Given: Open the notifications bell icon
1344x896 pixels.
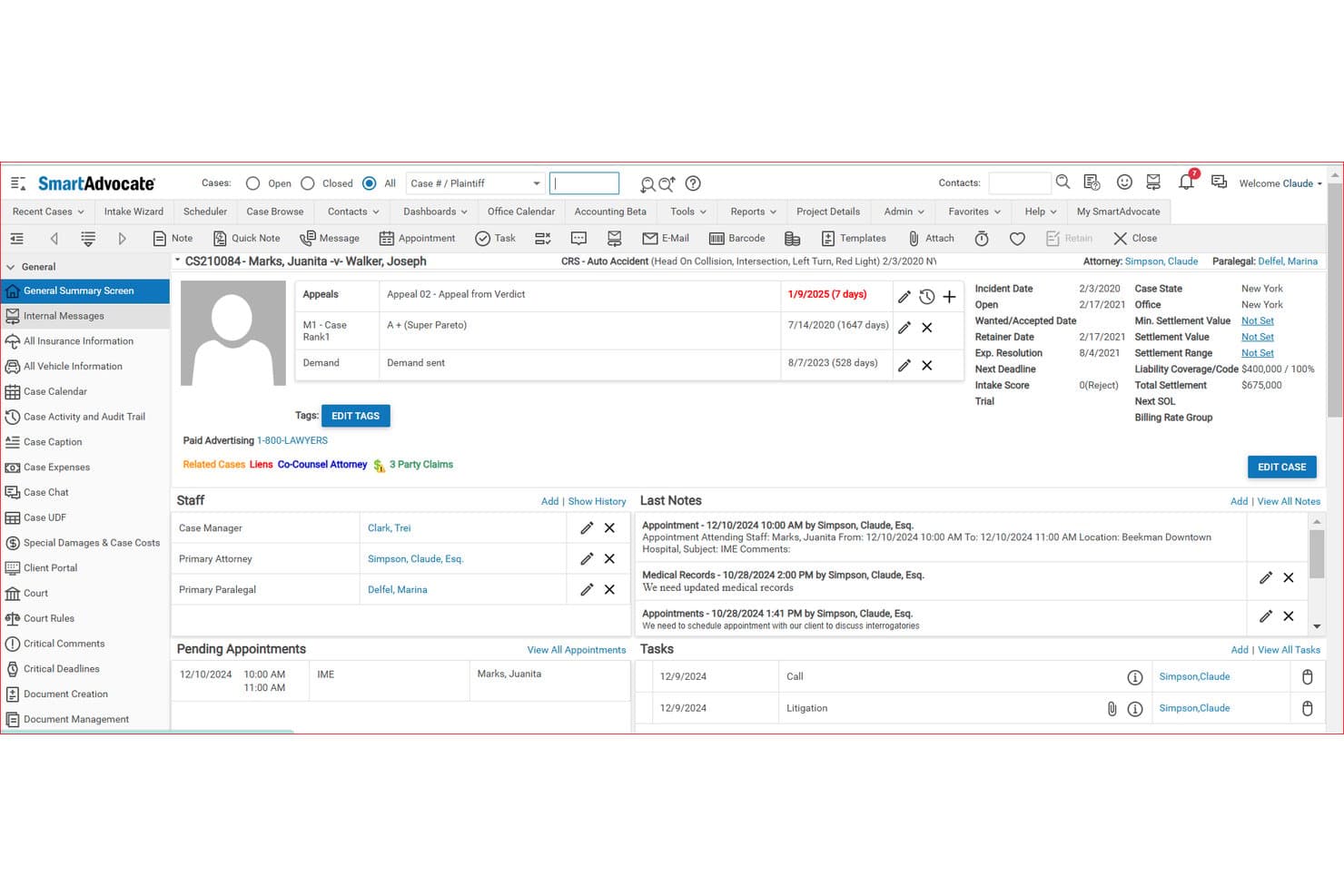Looking at the screenshot, I should click(x=1186, y=182).
